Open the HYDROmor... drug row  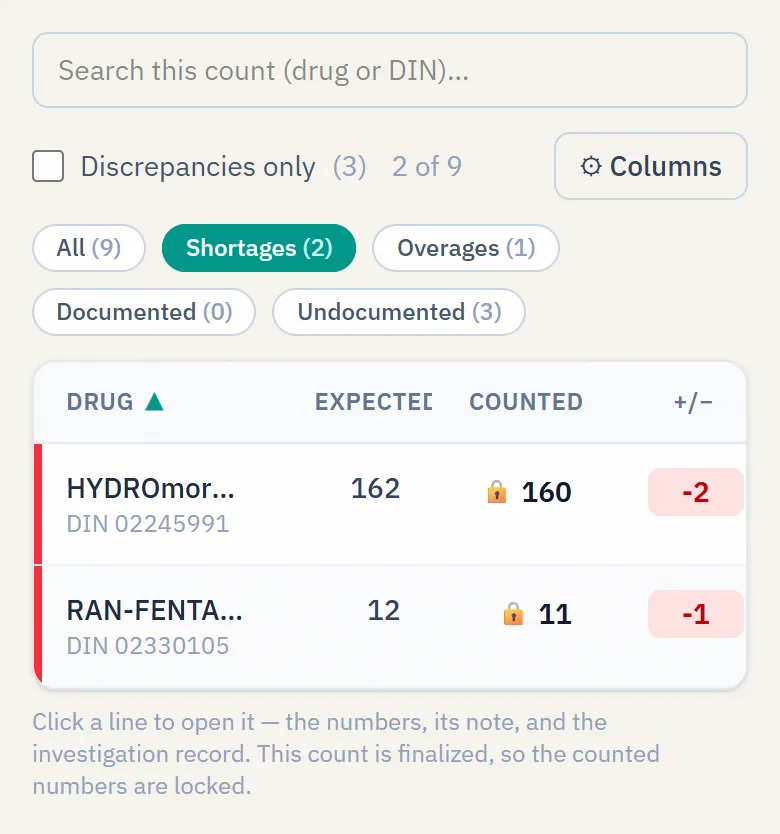tap(390, 504)
